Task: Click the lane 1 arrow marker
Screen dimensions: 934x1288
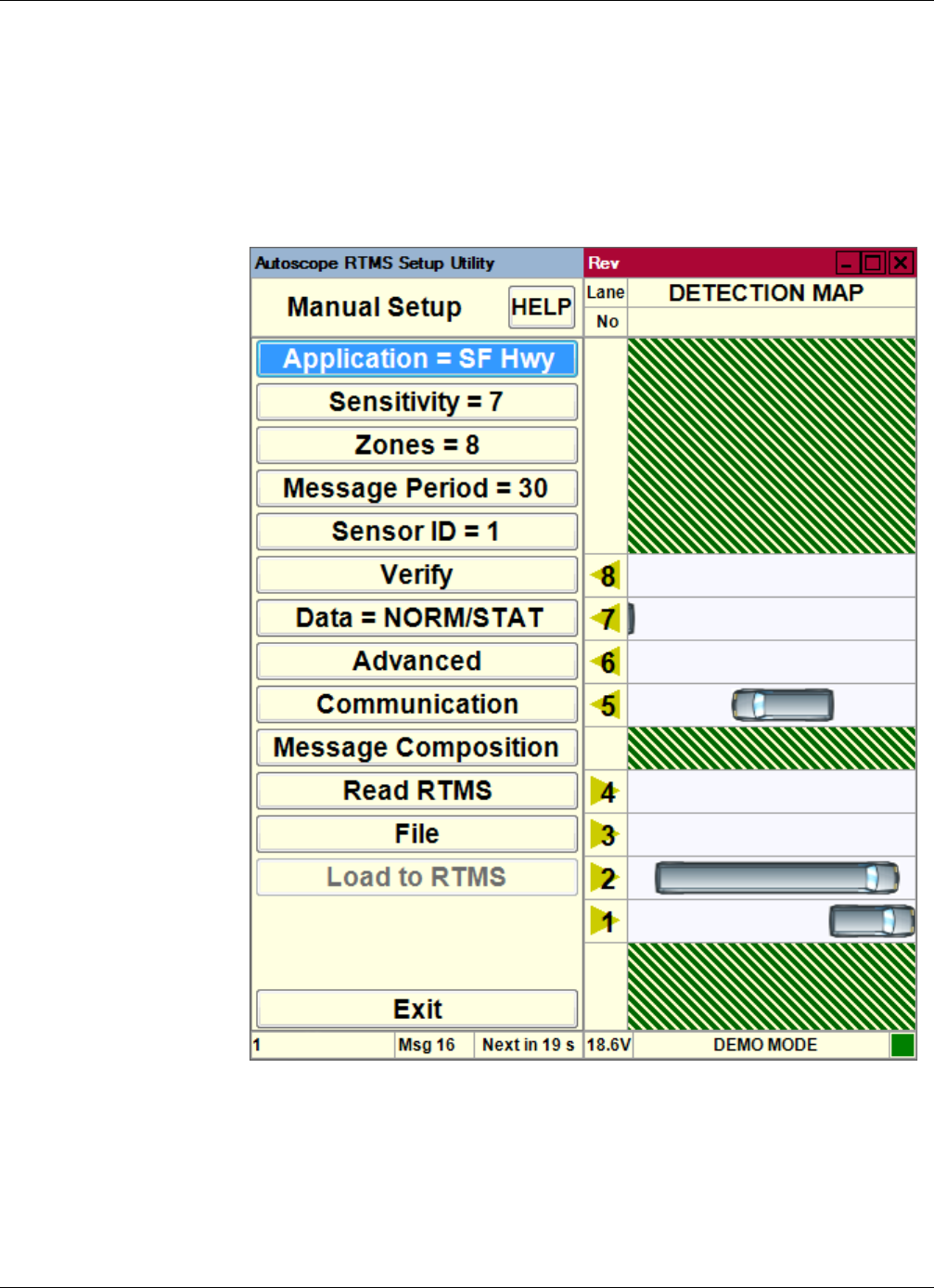Action: pos(606,921)
